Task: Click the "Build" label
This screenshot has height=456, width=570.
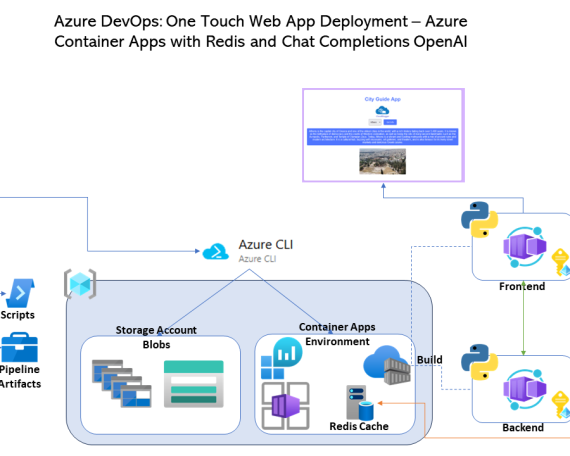Action: click(x=430, y=360)
